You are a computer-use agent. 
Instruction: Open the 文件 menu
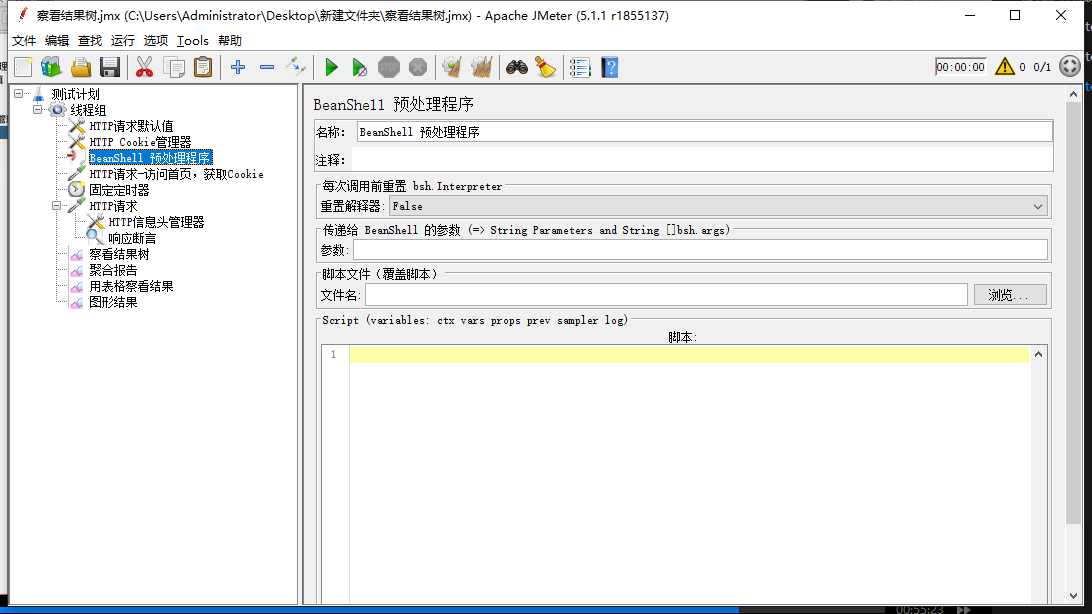[24, 40]
